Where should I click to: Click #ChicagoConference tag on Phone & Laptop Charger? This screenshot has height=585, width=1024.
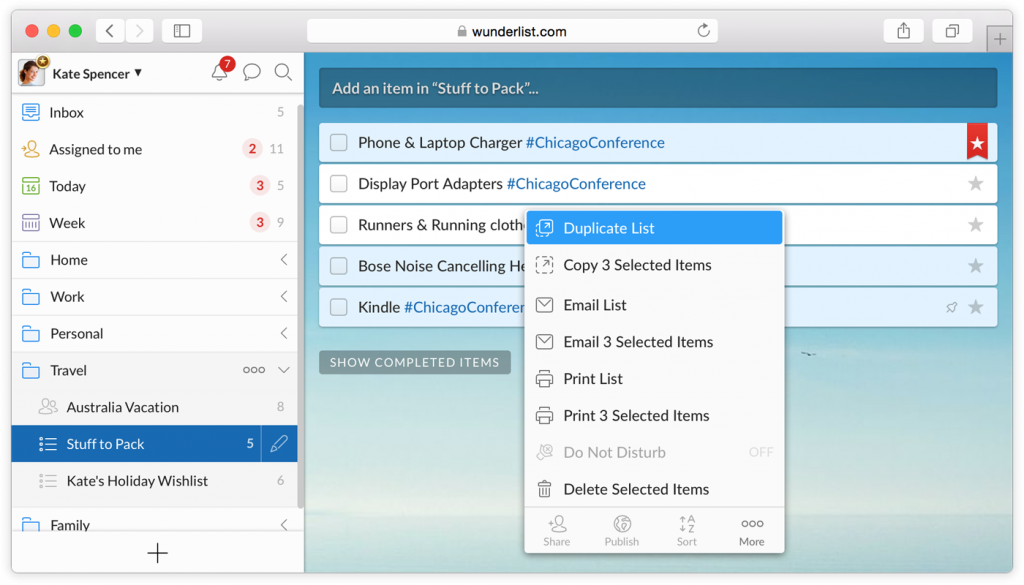click(595, 142)
